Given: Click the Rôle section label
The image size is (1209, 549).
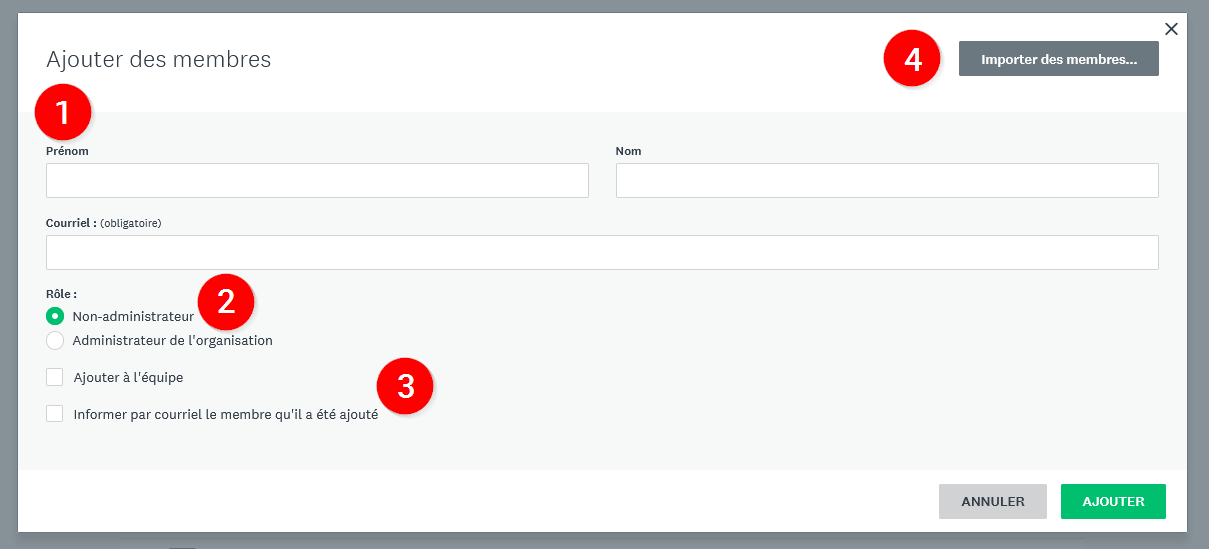Looking at the screenshot, I should pos(61,294).
